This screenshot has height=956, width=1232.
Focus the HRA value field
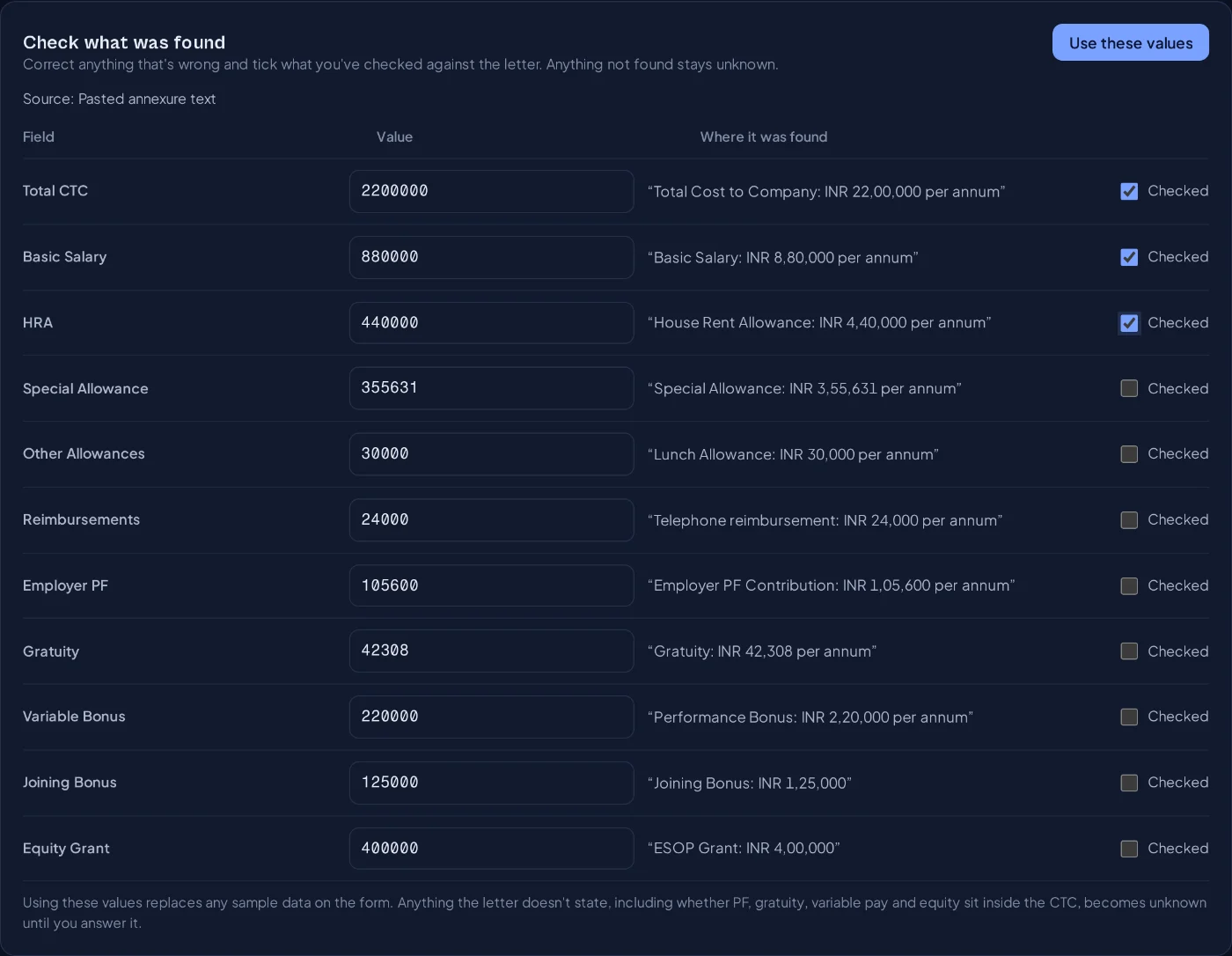pyautogui.click(x=491, y=323)
